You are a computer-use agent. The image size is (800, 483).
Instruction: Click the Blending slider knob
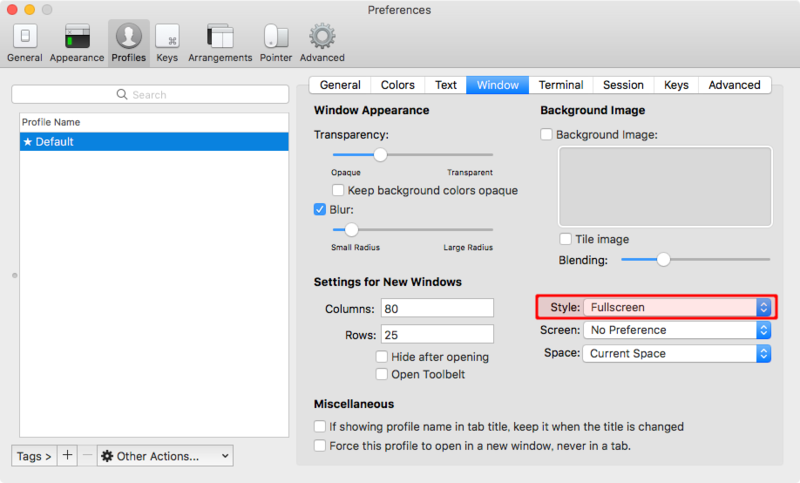pyautogui.click(x=663, y=260)
